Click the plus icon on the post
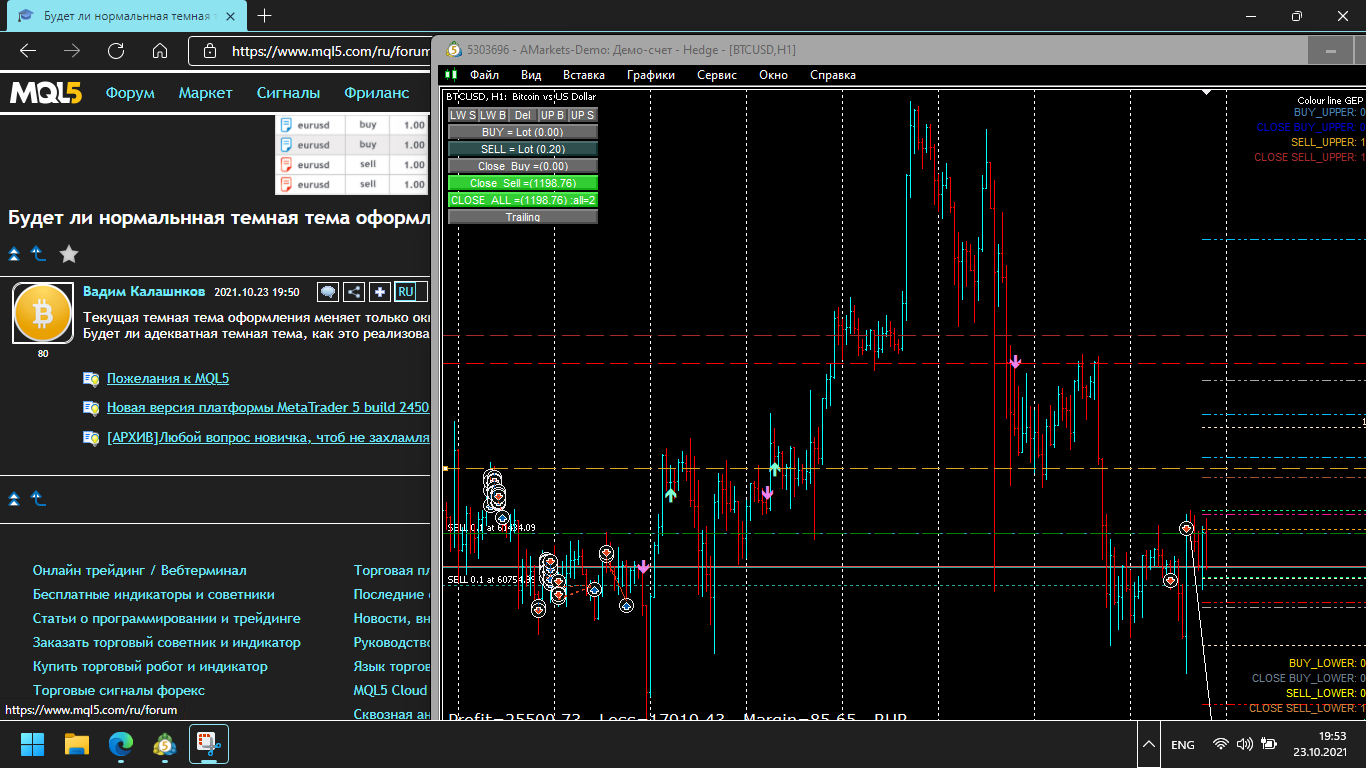The image size is (1366, 768). coord(380,292)
